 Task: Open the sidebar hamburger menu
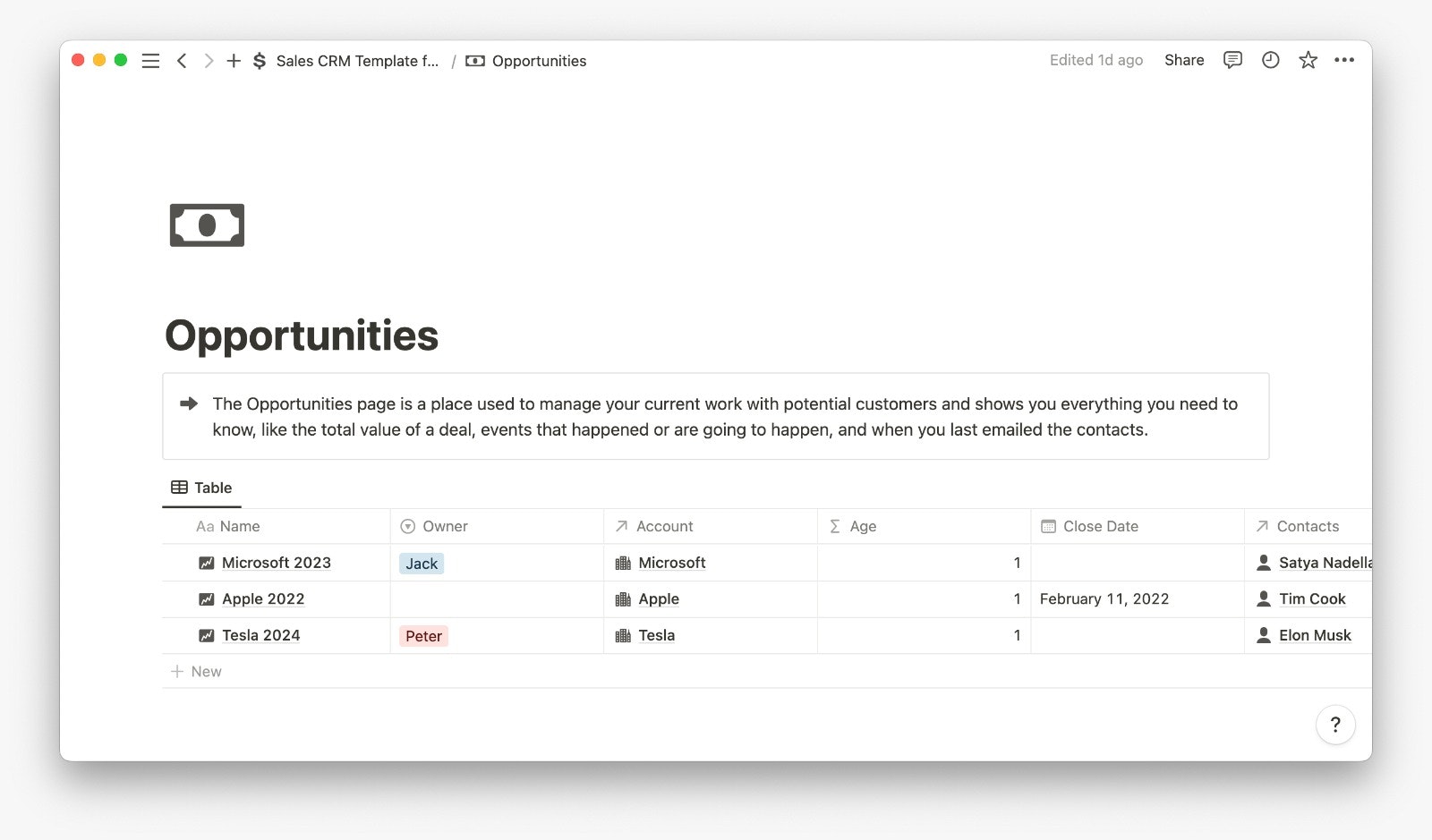(150, 61)
